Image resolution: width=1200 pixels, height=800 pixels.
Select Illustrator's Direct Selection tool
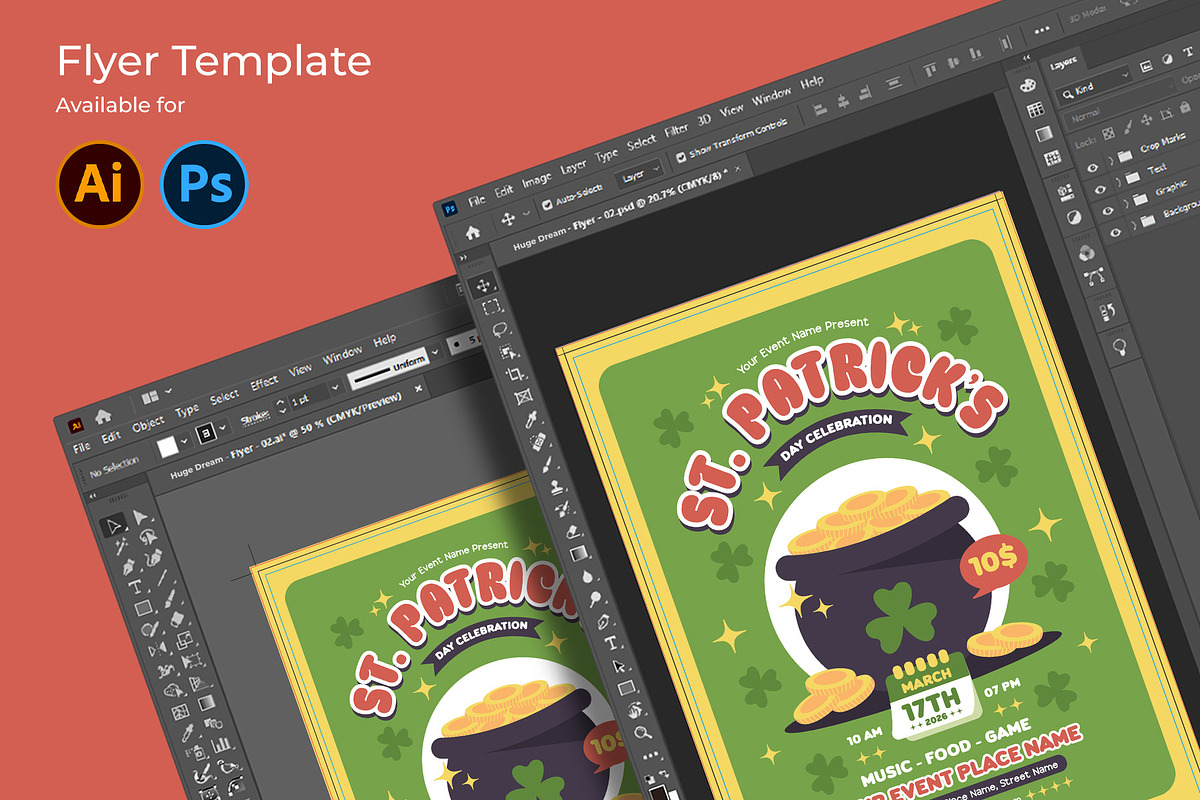coord(140,516)
